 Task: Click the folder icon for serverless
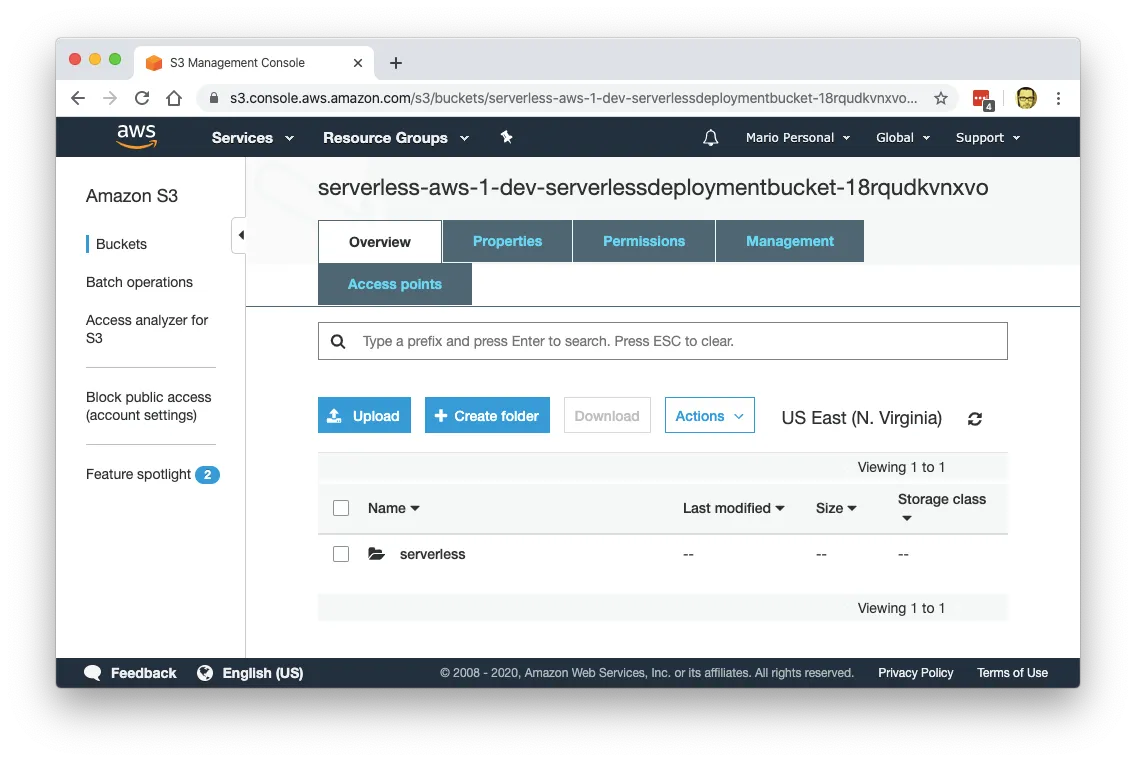(x=376, y=554)
